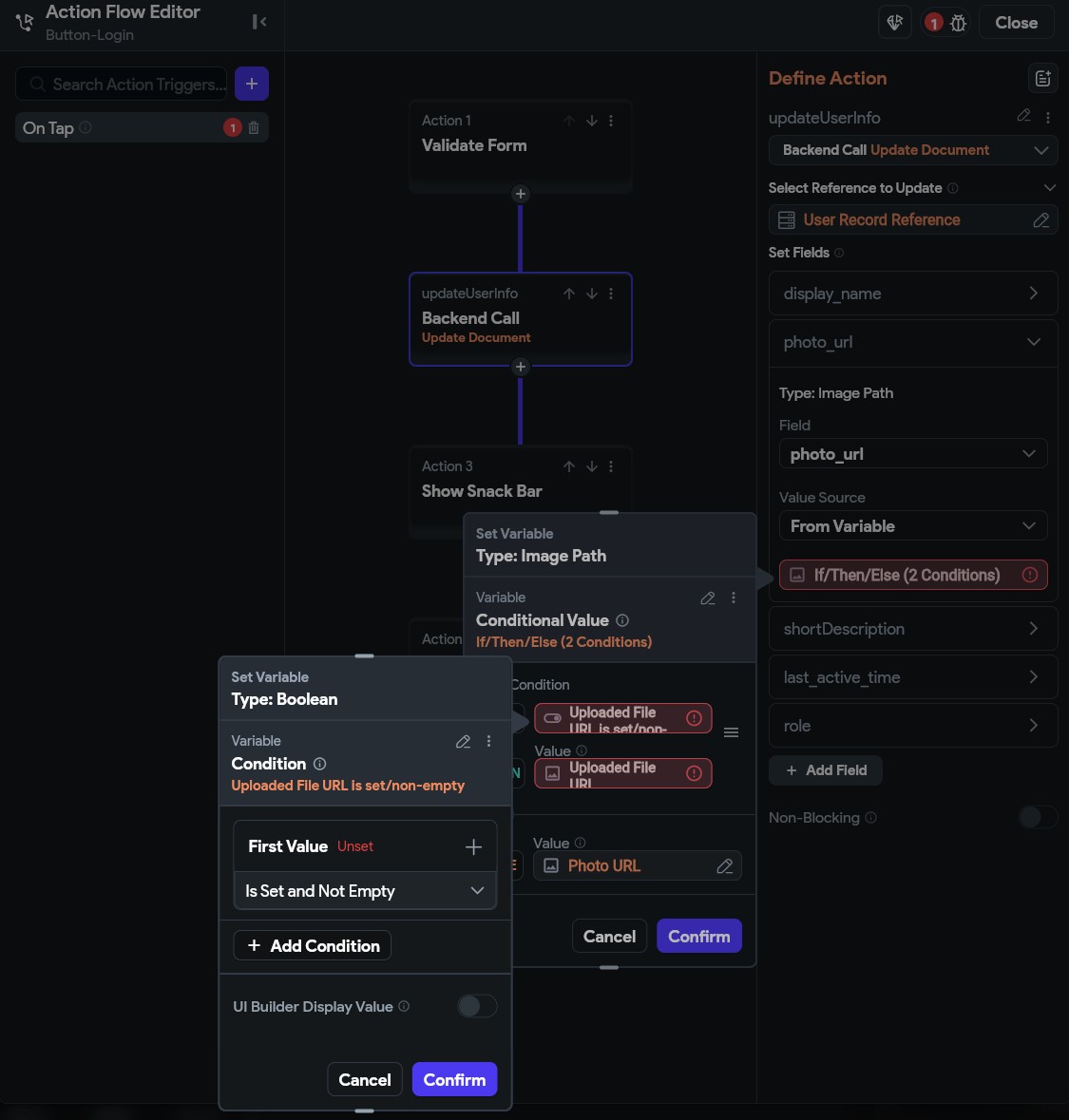Expand the display_name field row
This screenshot has width=1069, height=1120.
pyautogui.click(x=912, y=294)
